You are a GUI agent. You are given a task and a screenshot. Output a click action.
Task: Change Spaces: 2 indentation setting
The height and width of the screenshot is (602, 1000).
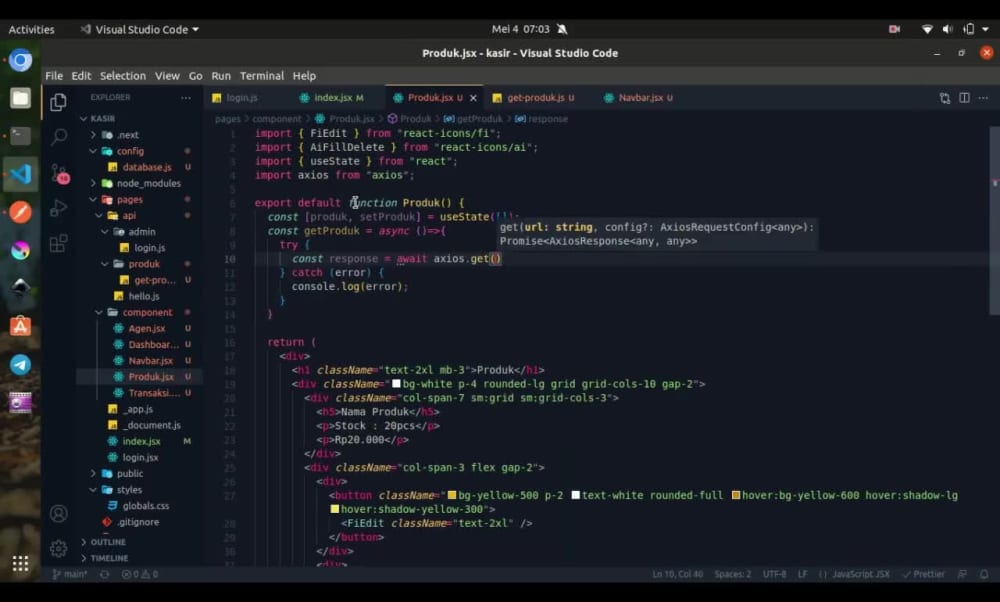[x=732, y=574]
